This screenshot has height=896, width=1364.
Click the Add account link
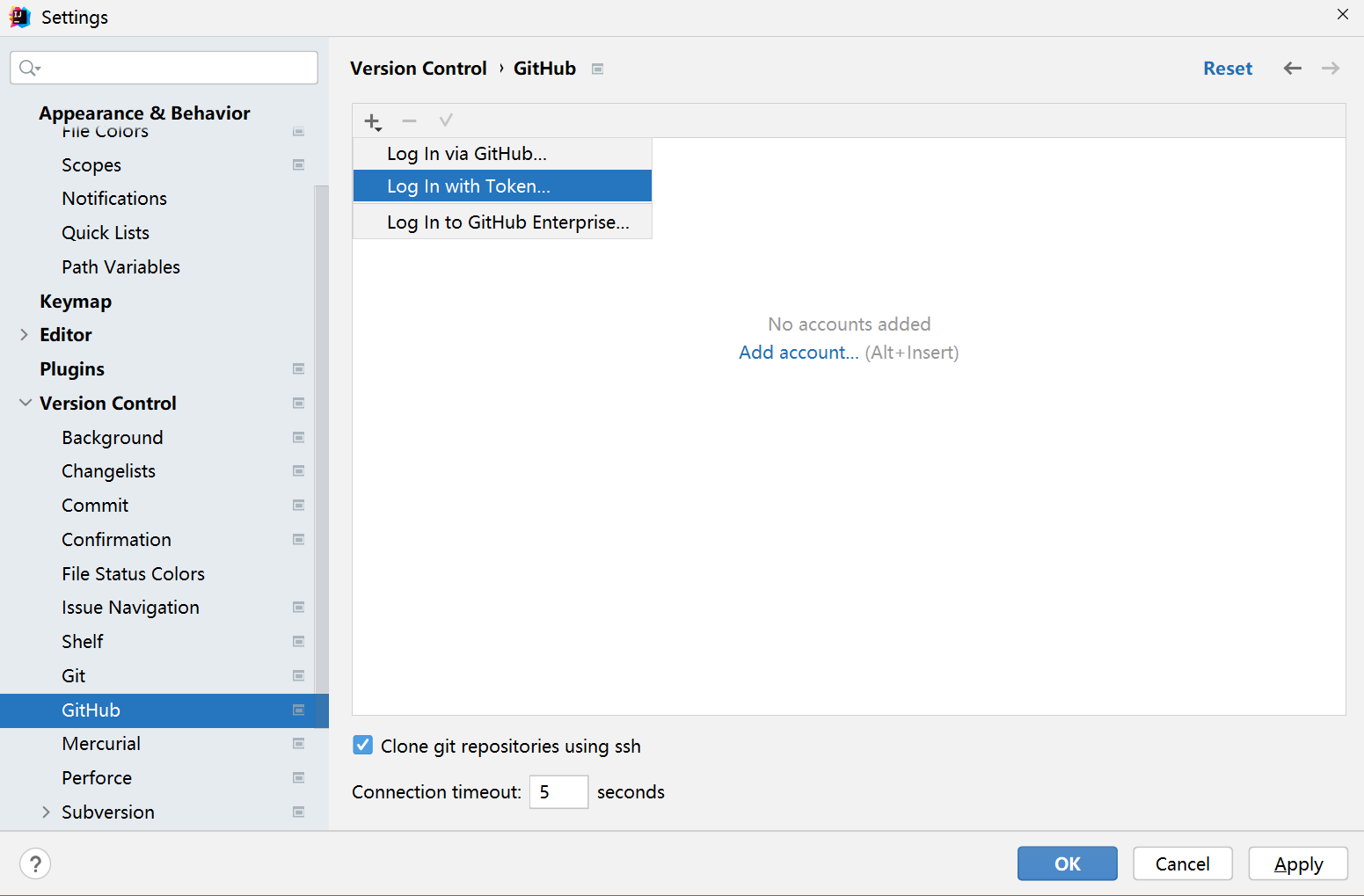(799, 353)
